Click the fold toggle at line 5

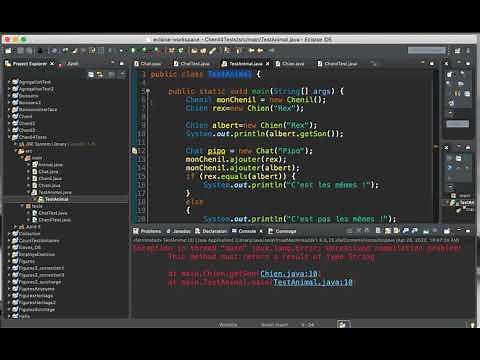148,91
